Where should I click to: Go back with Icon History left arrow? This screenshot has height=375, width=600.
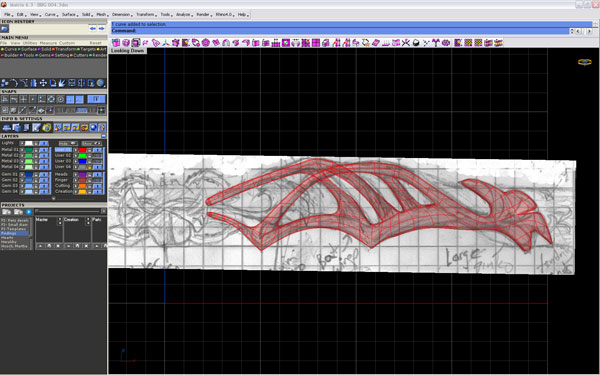[93, 29]
